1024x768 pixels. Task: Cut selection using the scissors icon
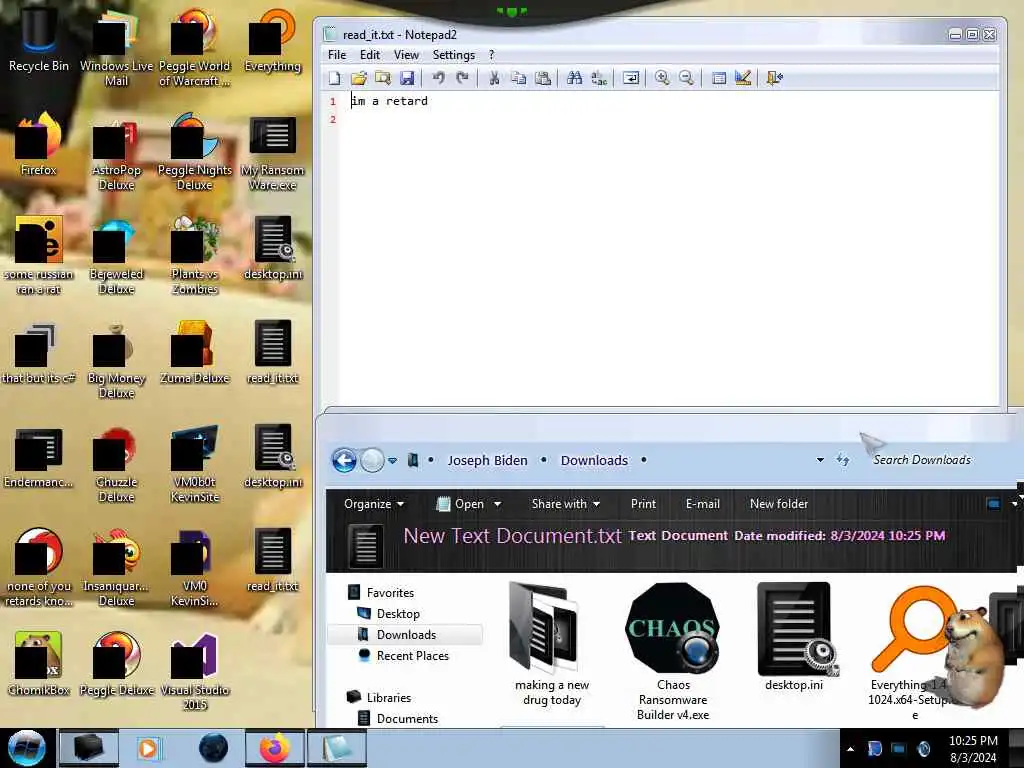(x=494, y=78)
